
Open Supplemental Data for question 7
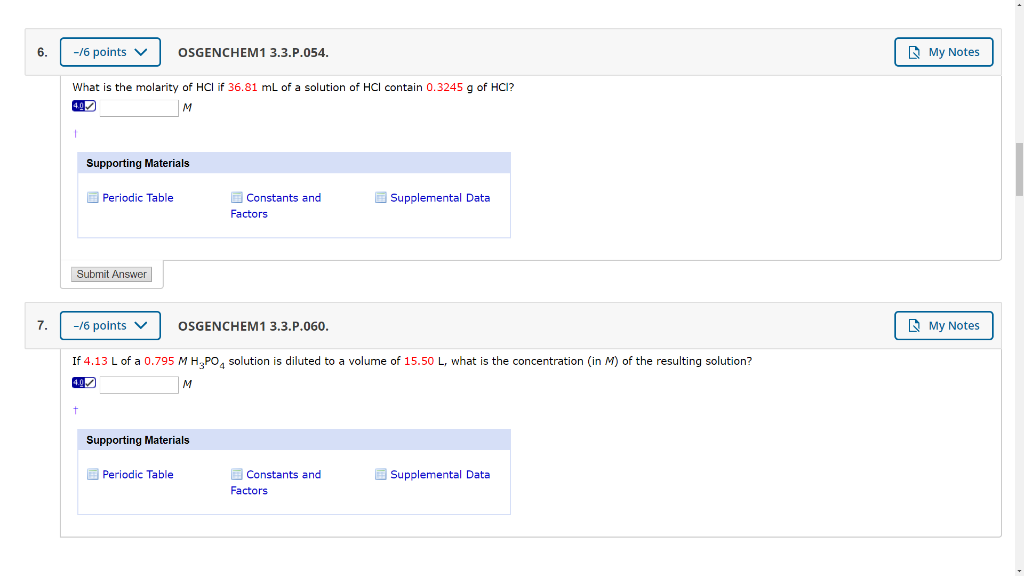(440, 474)
